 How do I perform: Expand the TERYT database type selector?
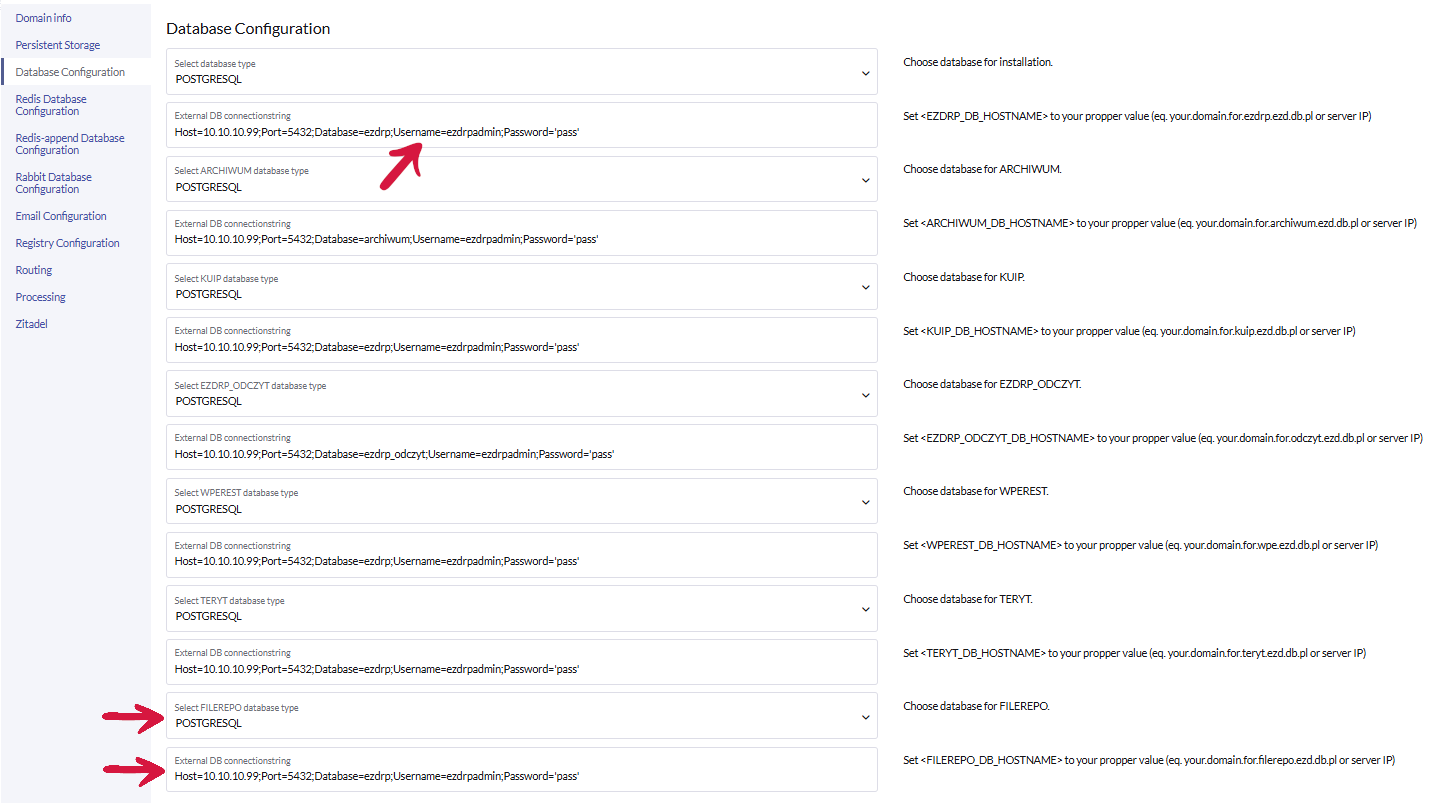coord(865,609)
